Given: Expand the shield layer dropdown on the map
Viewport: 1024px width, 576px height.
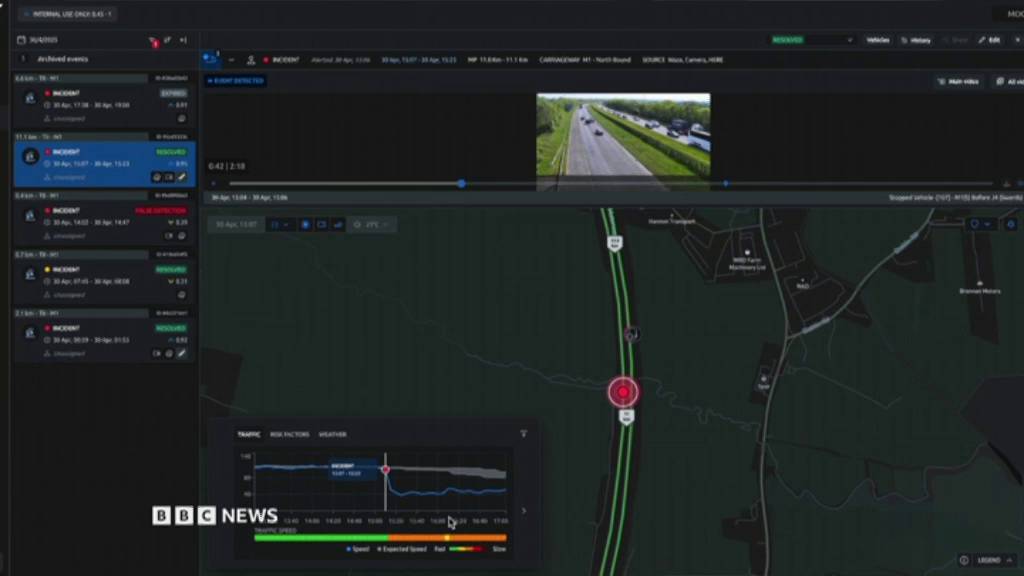Looking at the screenshot, I should point(979,225).
